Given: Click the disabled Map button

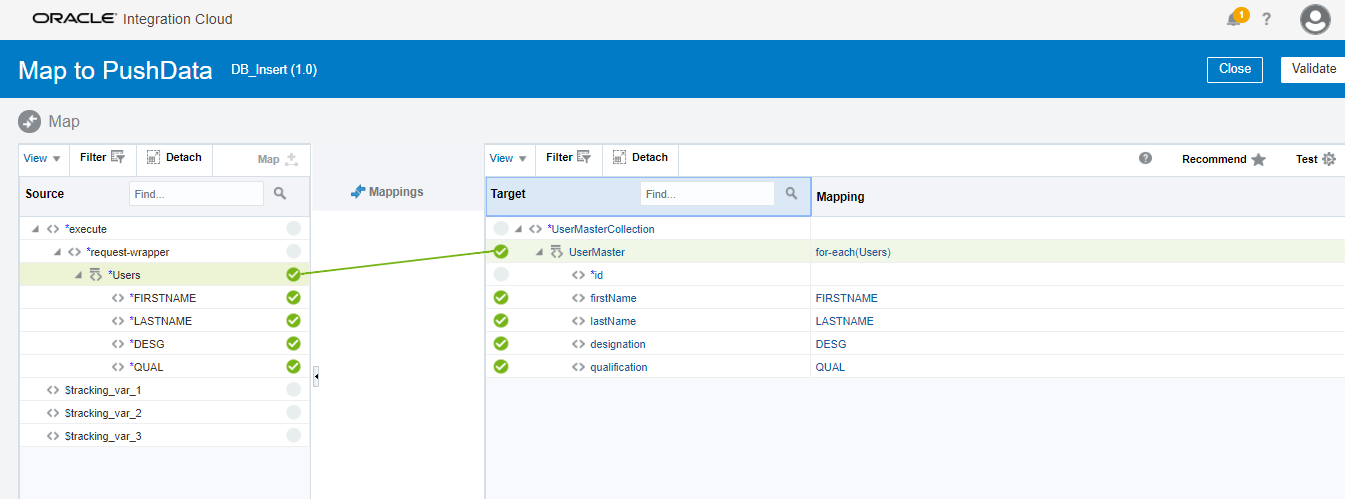Looking at the screenshot, I should point(278,159).
